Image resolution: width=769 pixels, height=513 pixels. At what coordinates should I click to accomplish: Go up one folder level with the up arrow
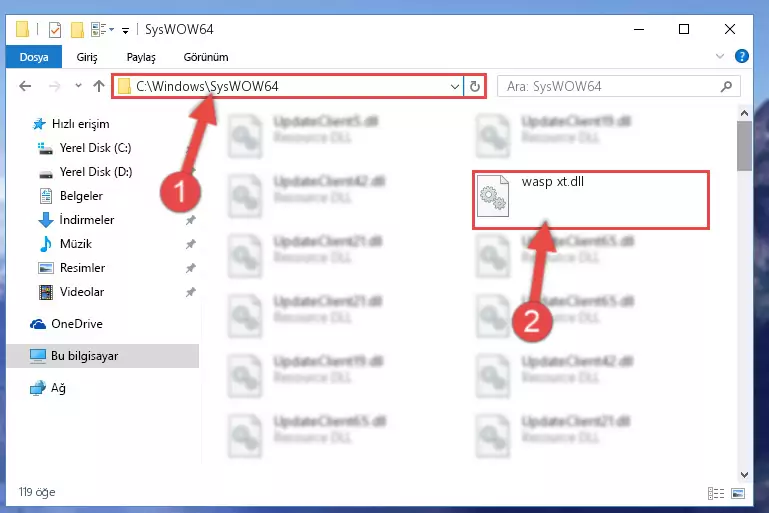click(99, 86)
